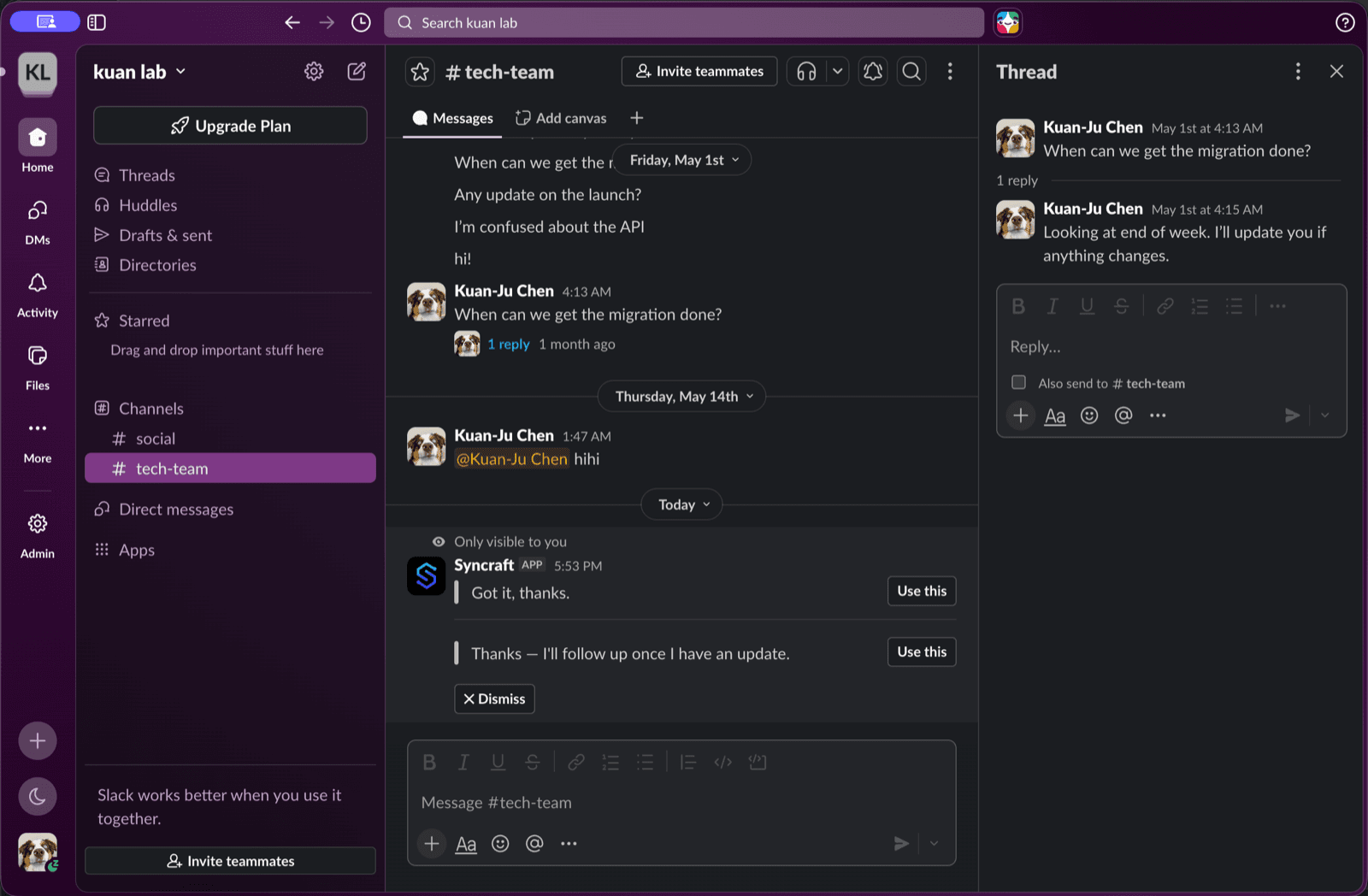Click the create new plus button in left rail

click(38, 740)
